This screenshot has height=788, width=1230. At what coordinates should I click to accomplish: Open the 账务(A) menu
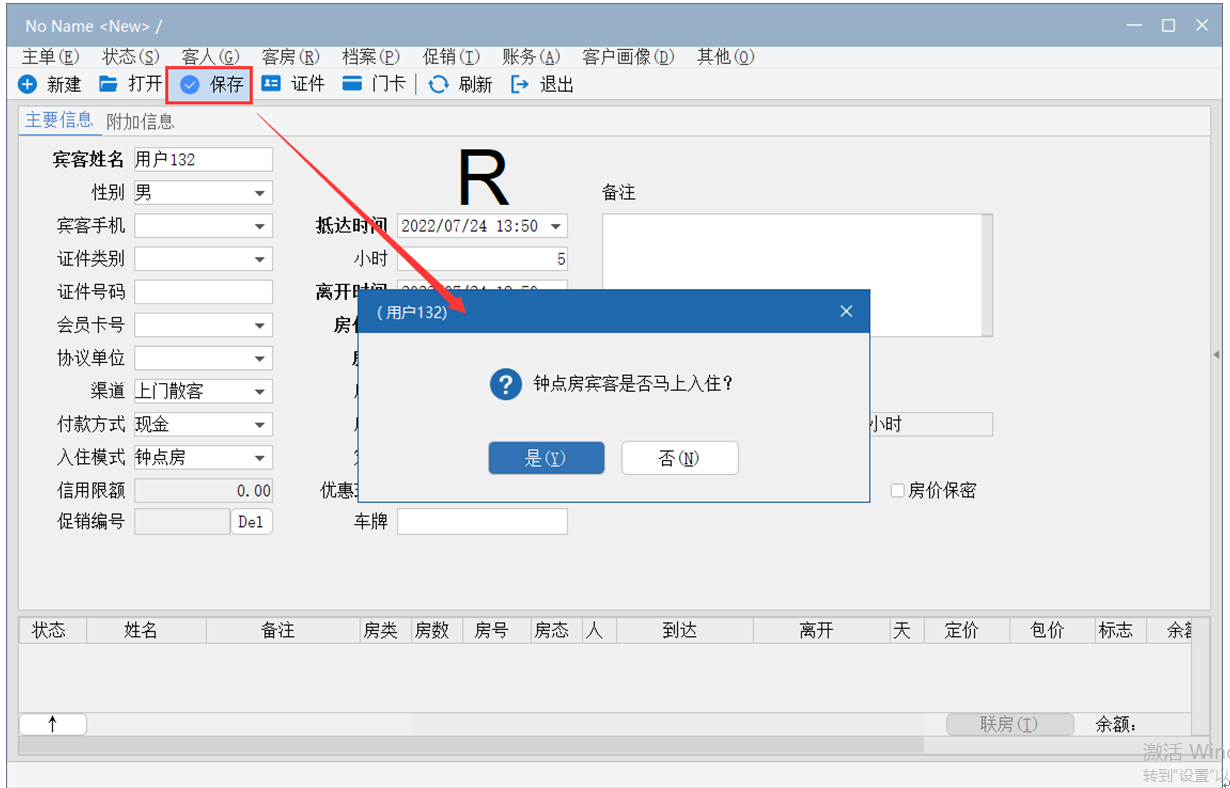pos(531,57)
